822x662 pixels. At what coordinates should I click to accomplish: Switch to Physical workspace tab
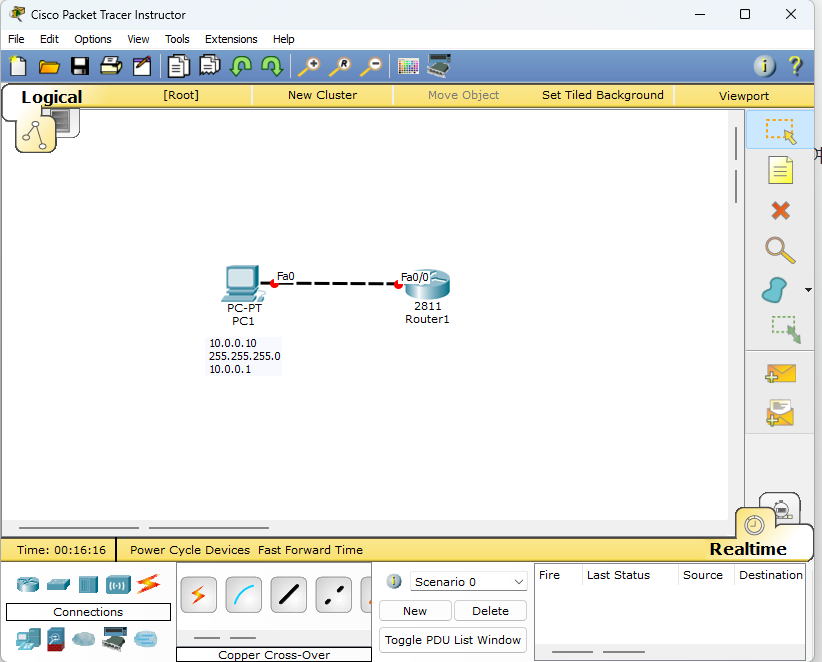[x=66, y=122]
